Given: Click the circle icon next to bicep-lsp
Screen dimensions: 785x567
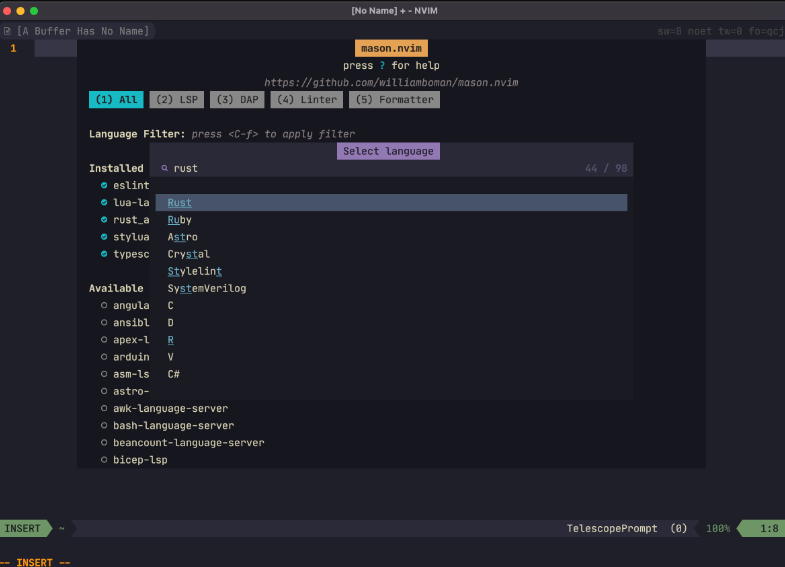Looking at the screenshot, I should pos(104,459).
